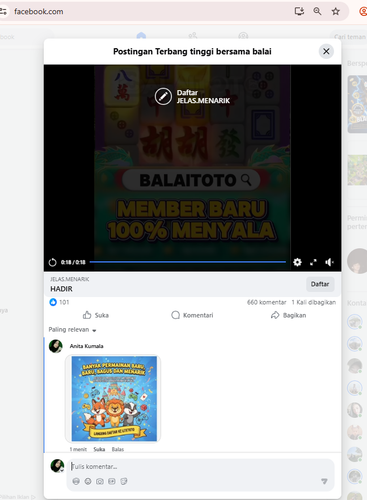This screenshot has height=500, width=367.
Task: Open Anita Kumala's comment image
Action: [x=114, y=398]
